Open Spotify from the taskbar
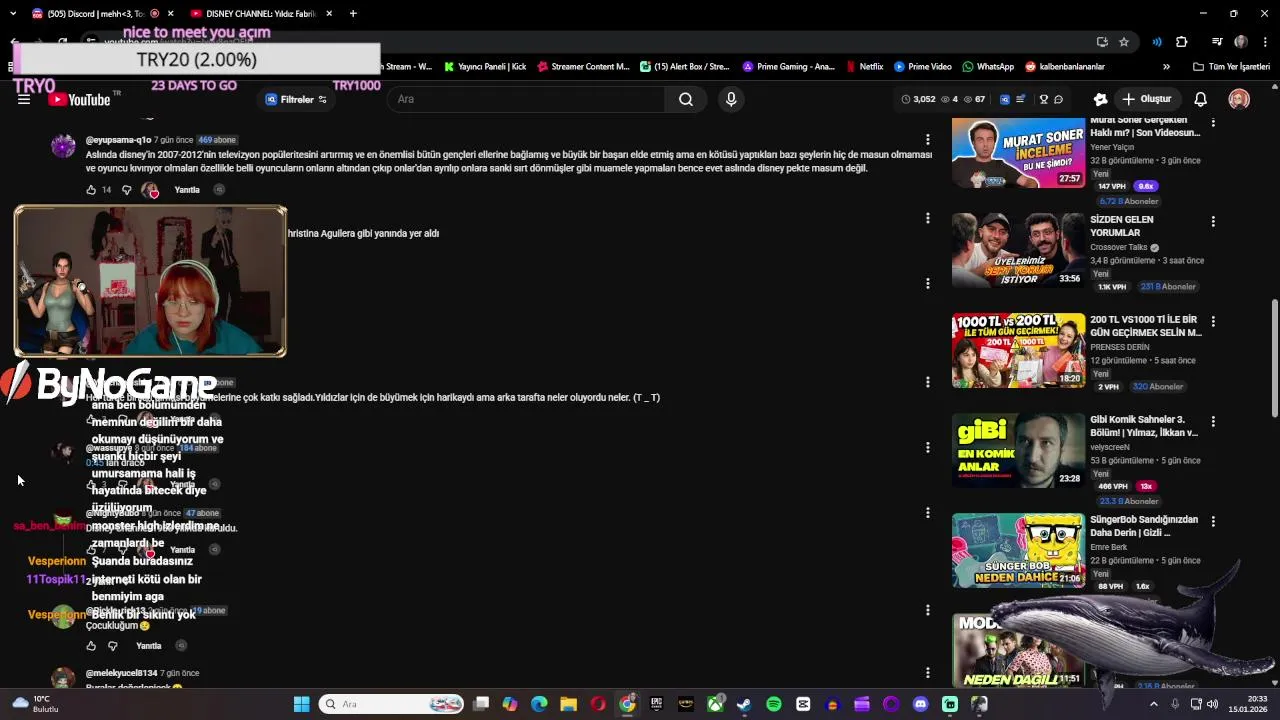The image size is (1280, 720). click(774, 704)
